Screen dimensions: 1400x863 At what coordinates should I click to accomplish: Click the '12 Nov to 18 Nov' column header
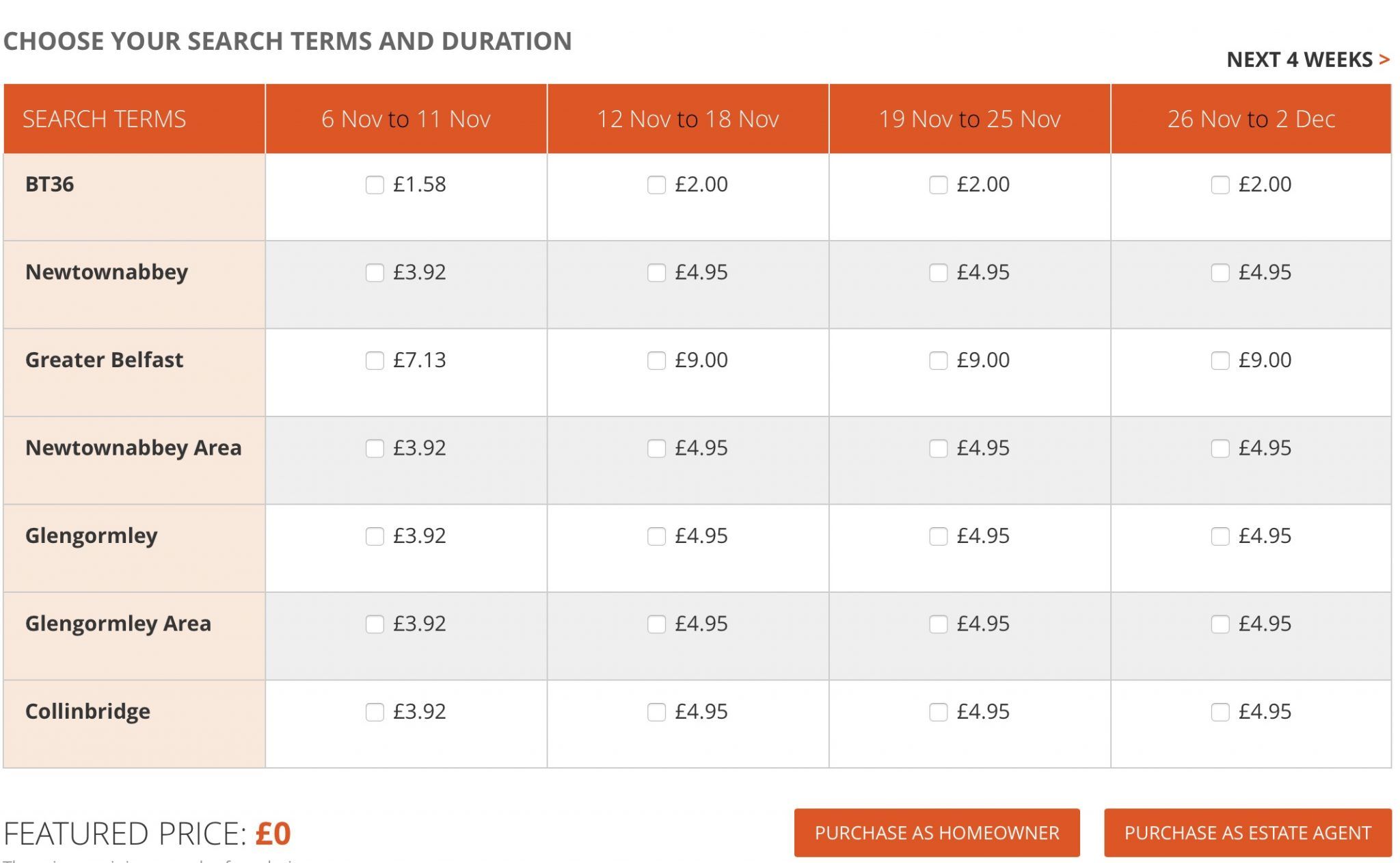688,119
